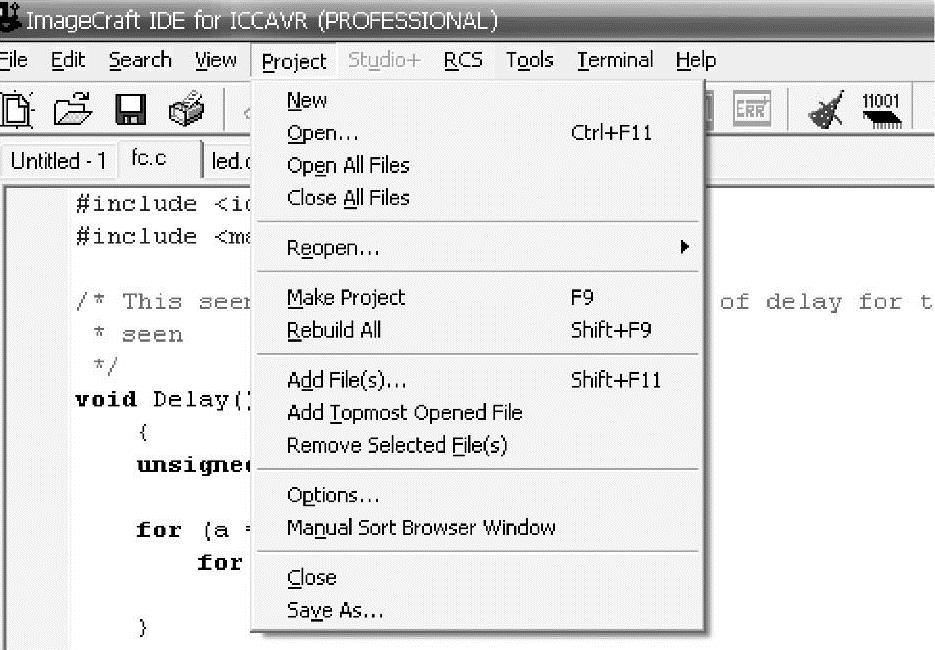Screen dimensions: 935x650
Task: Click the Save floppy disk icon
Action: 131,110
